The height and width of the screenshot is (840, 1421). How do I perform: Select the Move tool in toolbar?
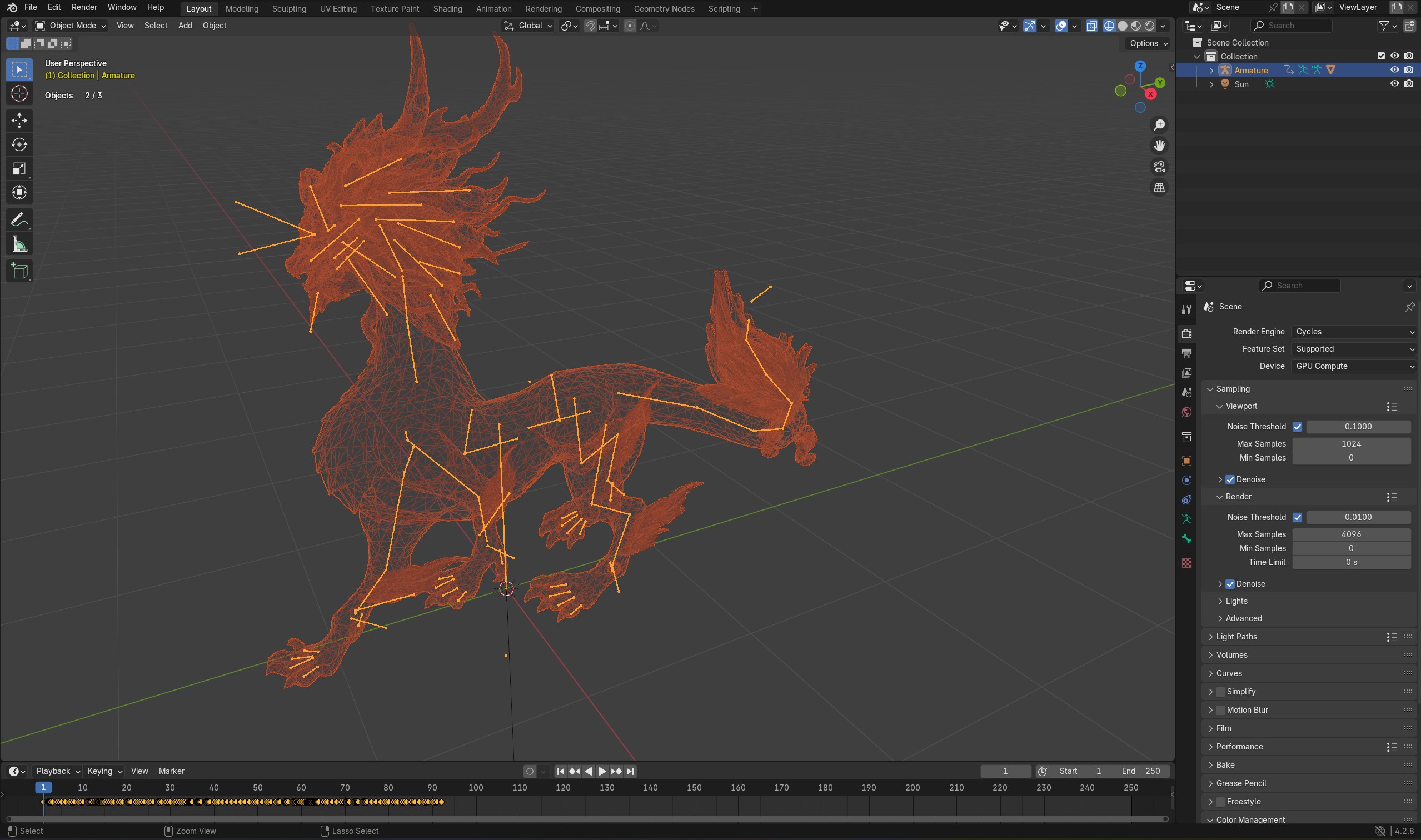tap(19, 120)
